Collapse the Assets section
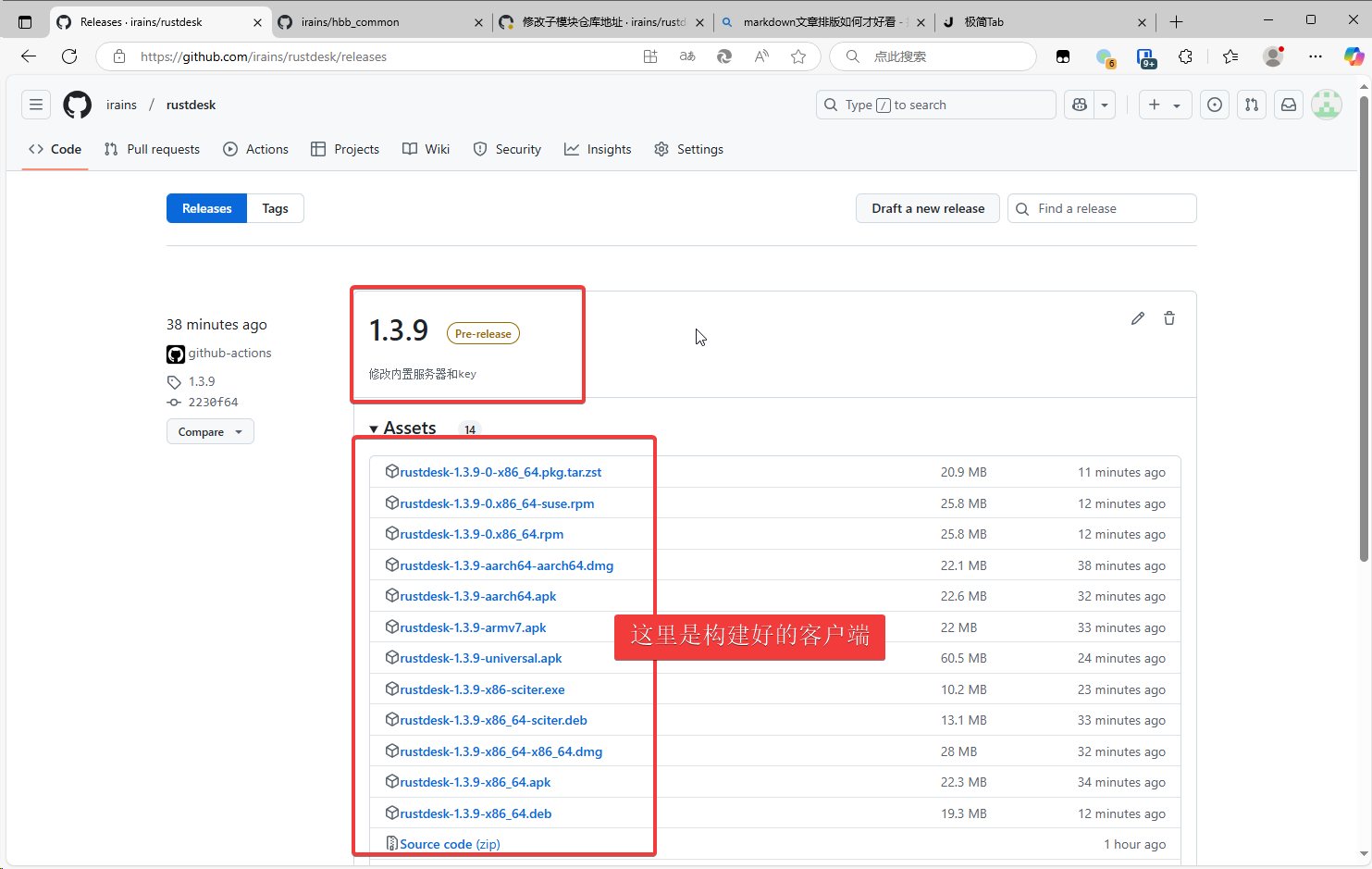This screenshot has height=869, width=1372. tap(374, 428)
